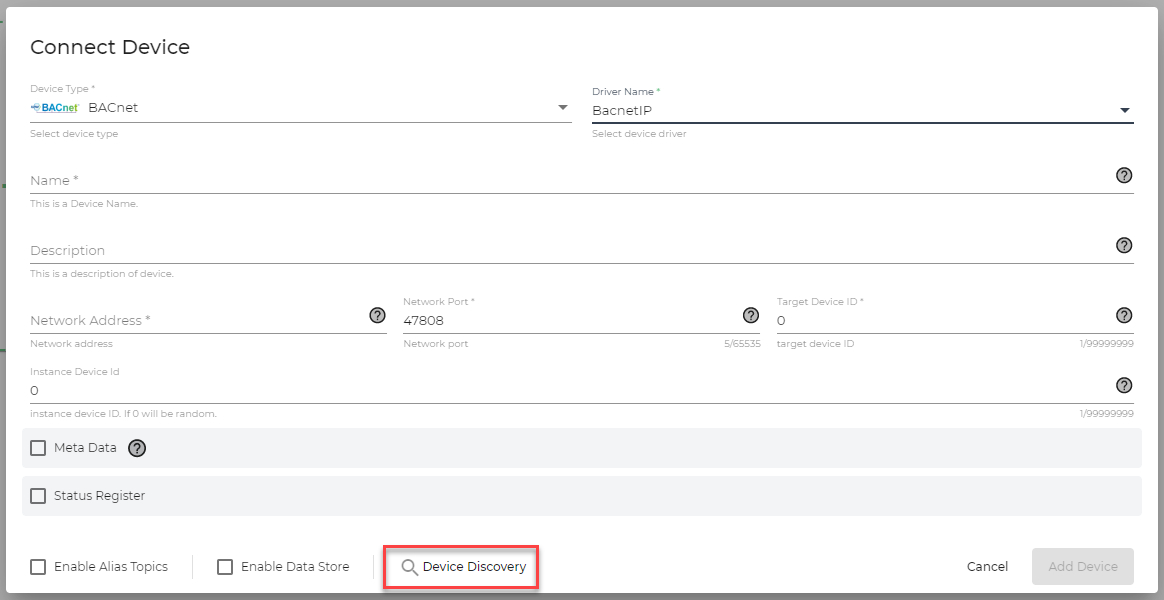
Task: Open help for Instance Device Id
Action: coord(1124,385)
